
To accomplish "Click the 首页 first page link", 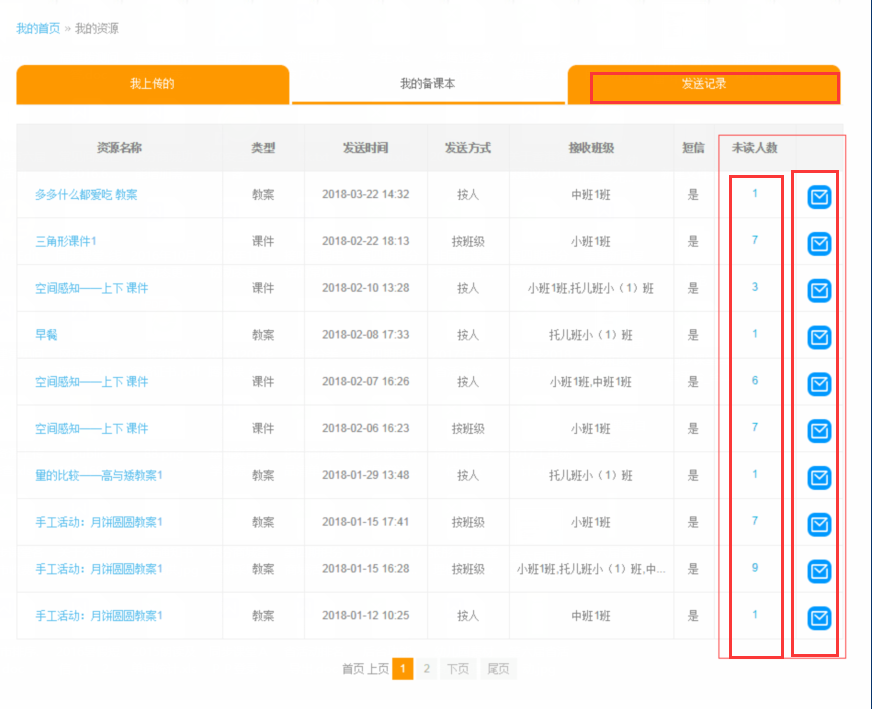I will tap(352, 669).
